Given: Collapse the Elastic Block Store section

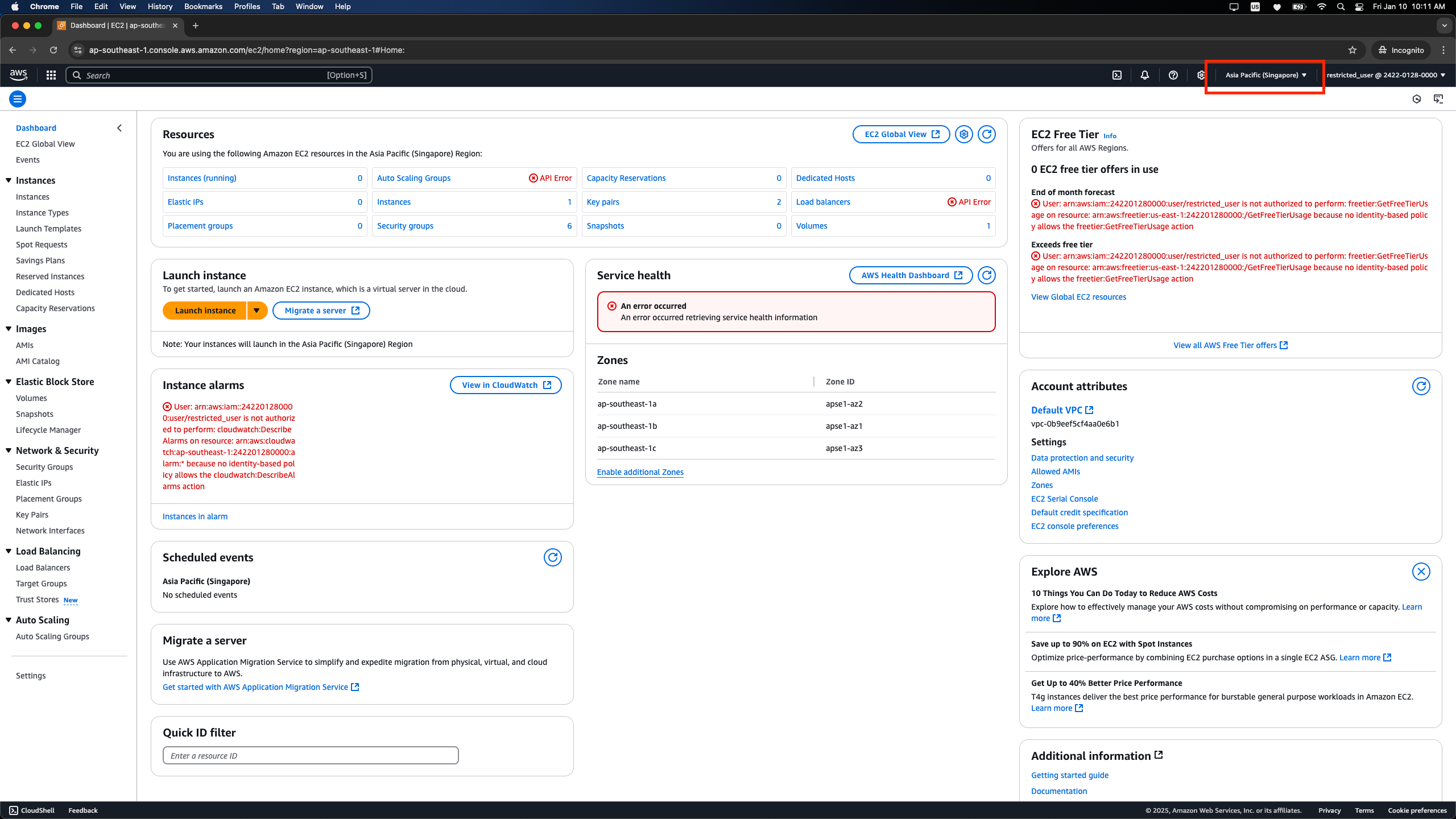Looking at the screenshot, I should (9, 382).
